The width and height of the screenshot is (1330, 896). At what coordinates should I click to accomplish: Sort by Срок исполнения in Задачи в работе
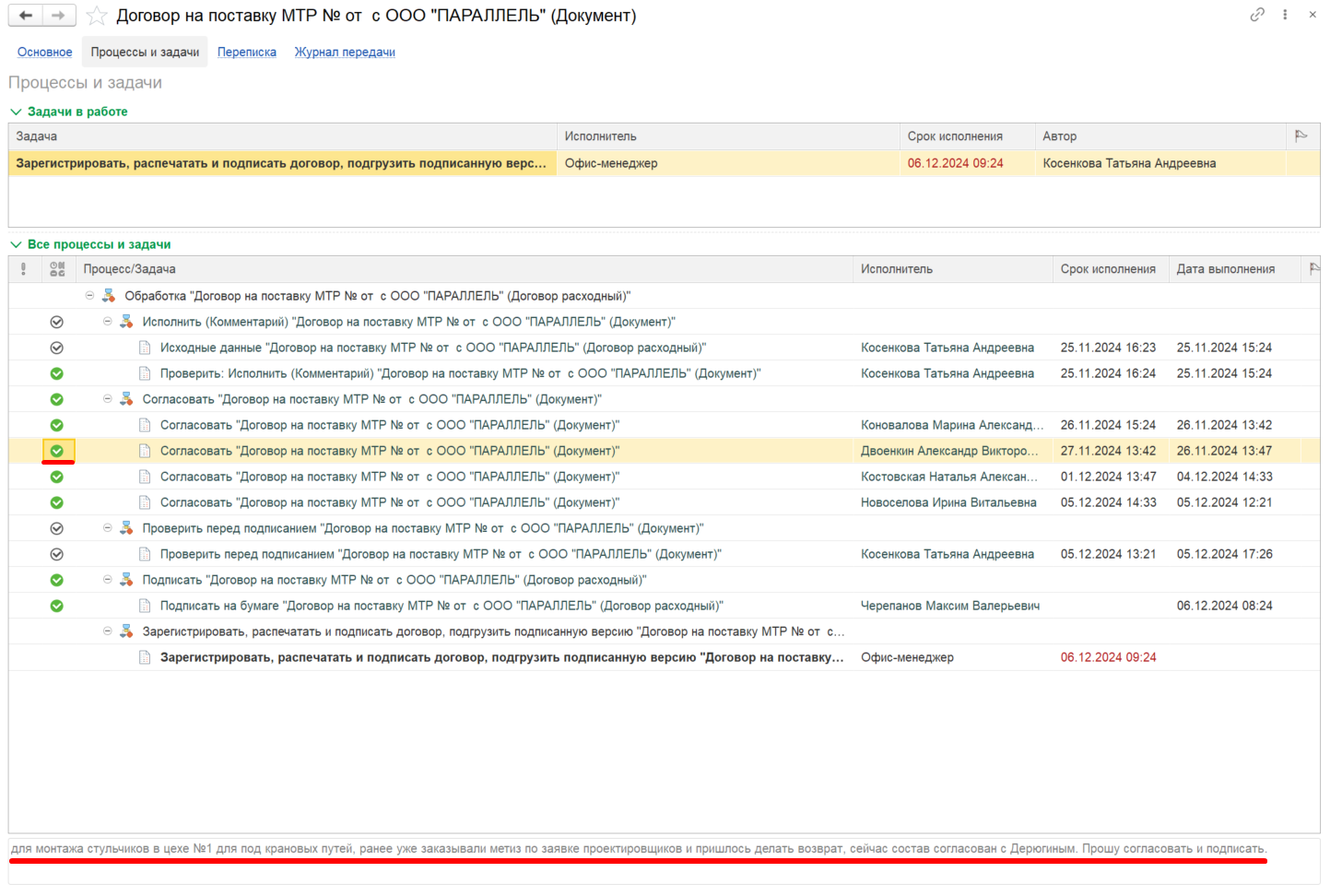967,136
